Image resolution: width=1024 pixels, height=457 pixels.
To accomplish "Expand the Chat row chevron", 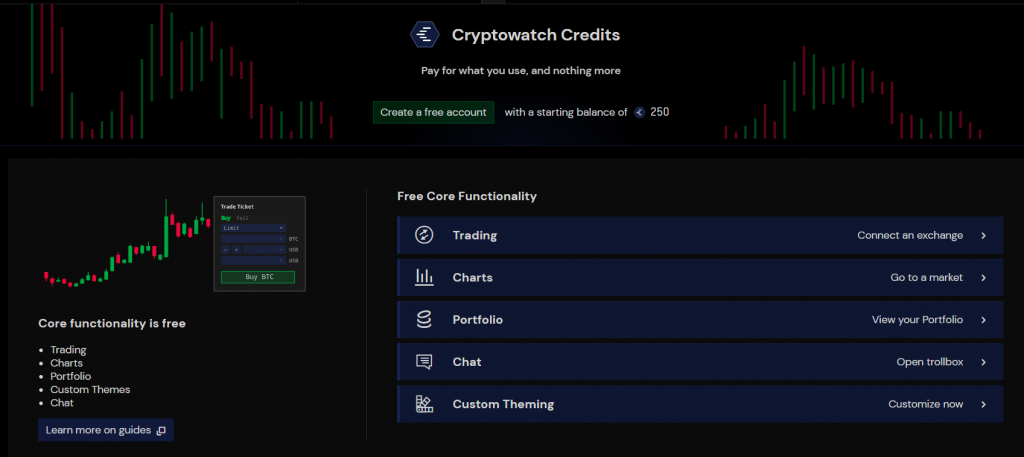I will 983,362.
